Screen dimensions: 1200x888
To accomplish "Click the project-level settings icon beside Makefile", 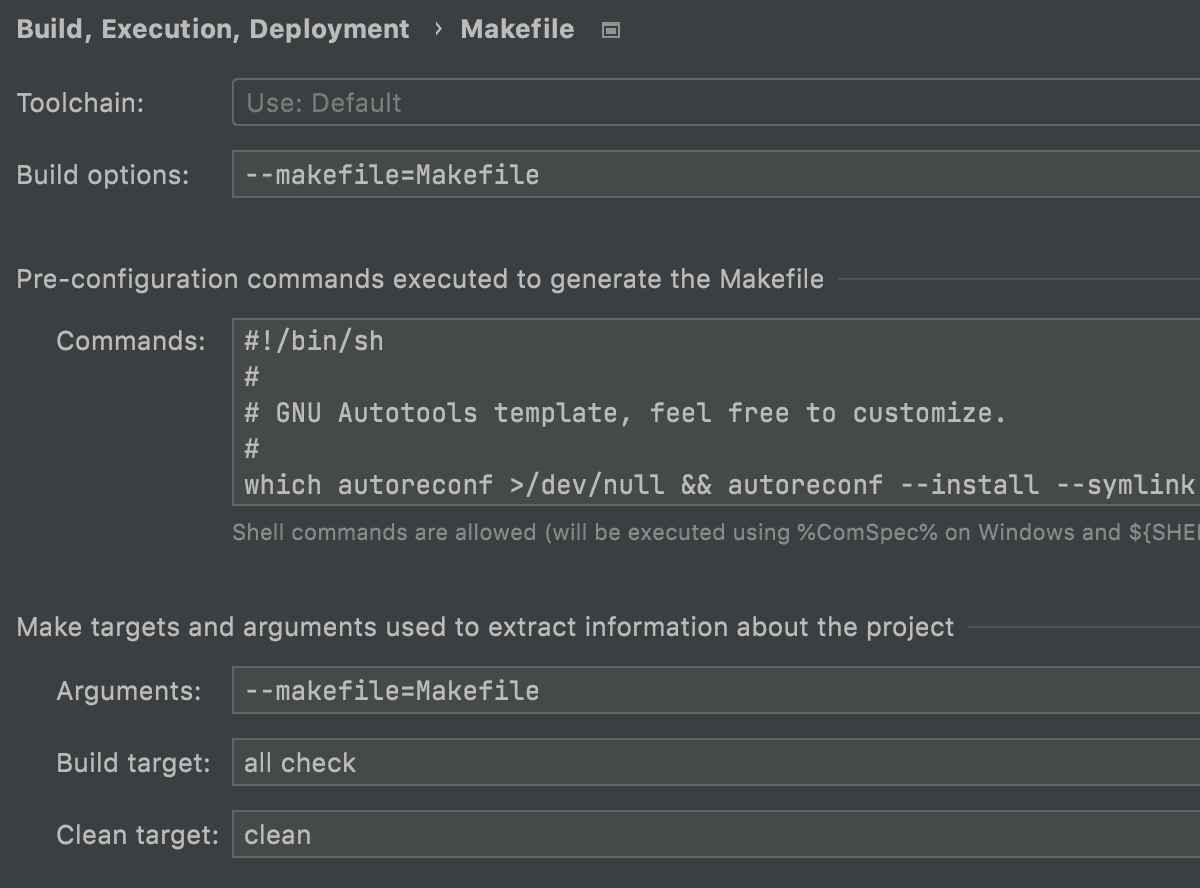I will (609, 29).
